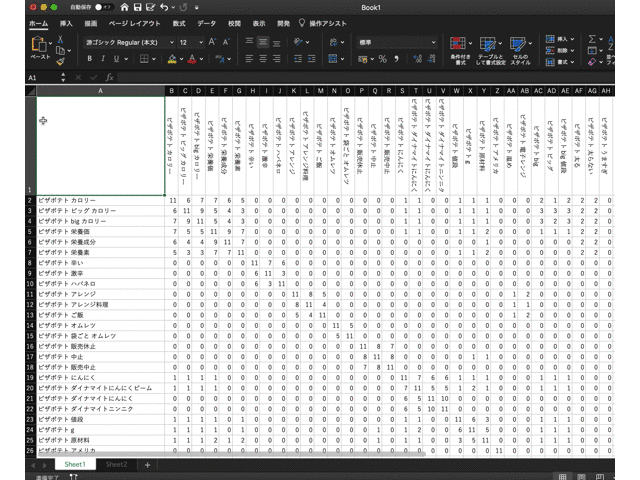The height and width of the screenshot is (480, 640).
Task: Click the Home icon in title bar
Action: [124, 7]
